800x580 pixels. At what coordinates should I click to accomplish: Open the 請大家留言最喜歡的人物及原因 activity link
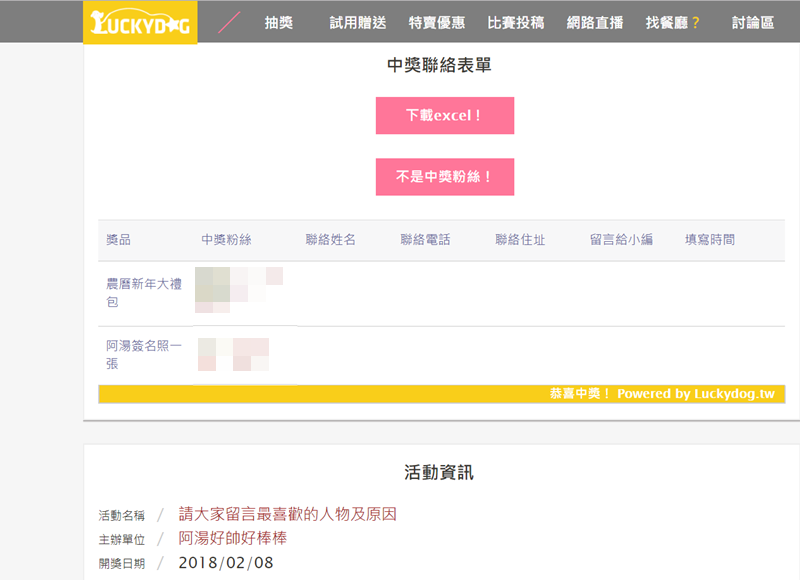(x=288, y=514)
